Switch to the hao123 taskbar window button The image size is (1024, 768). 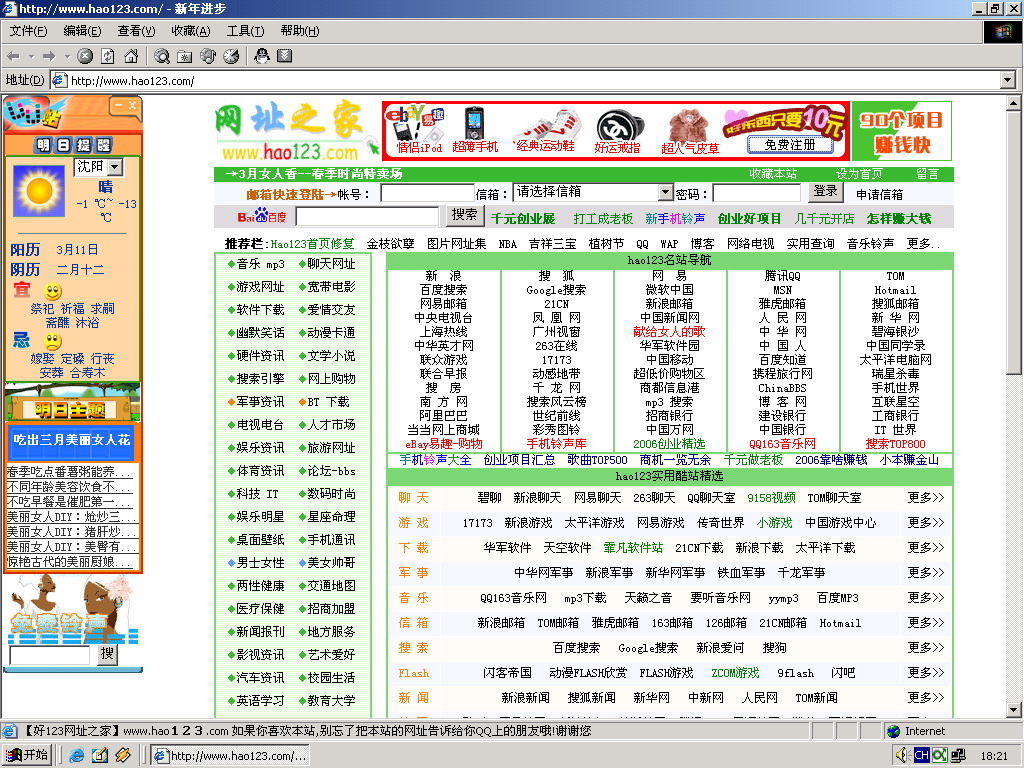pyautogui.click(x=230, y=756)
